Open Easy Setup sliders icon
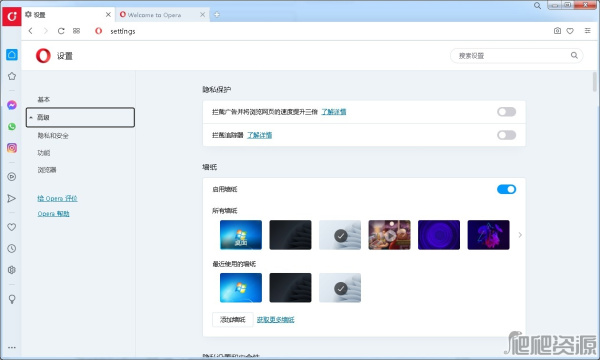 tap(588, 31)
